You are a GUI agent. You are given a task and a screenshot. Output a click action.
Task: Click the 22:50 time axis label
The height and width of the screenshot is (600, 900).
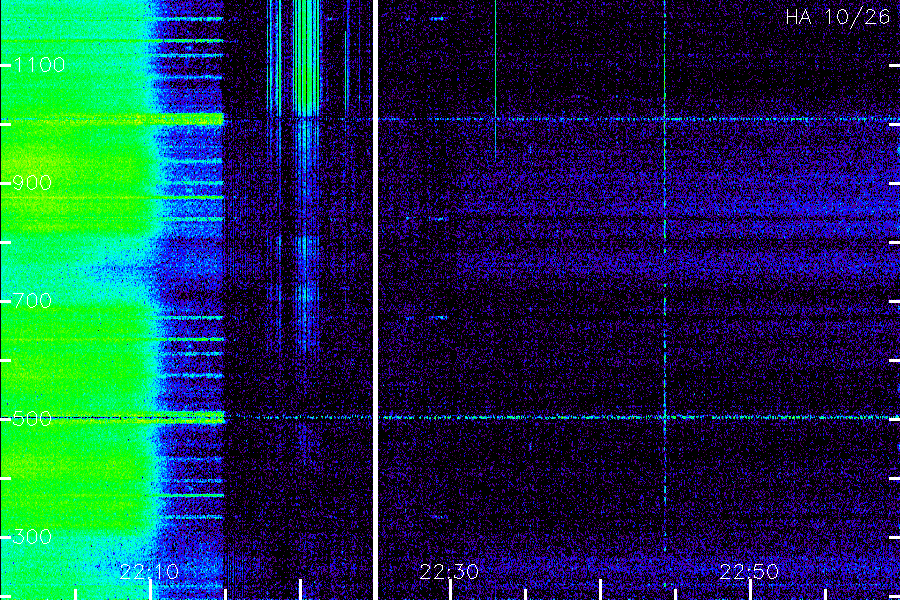749,571
